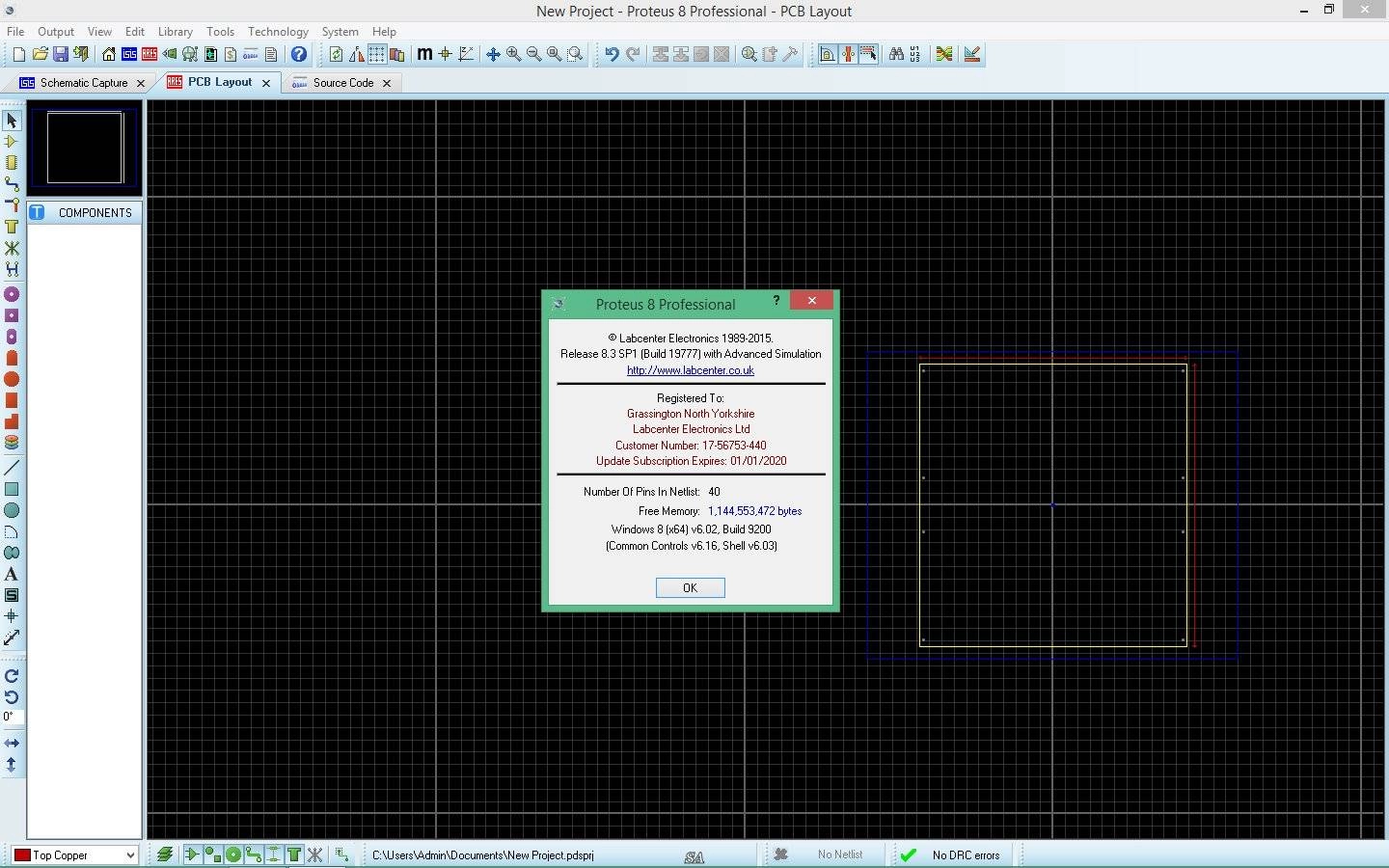Select the Package mode tool

[x=12, y=163]
